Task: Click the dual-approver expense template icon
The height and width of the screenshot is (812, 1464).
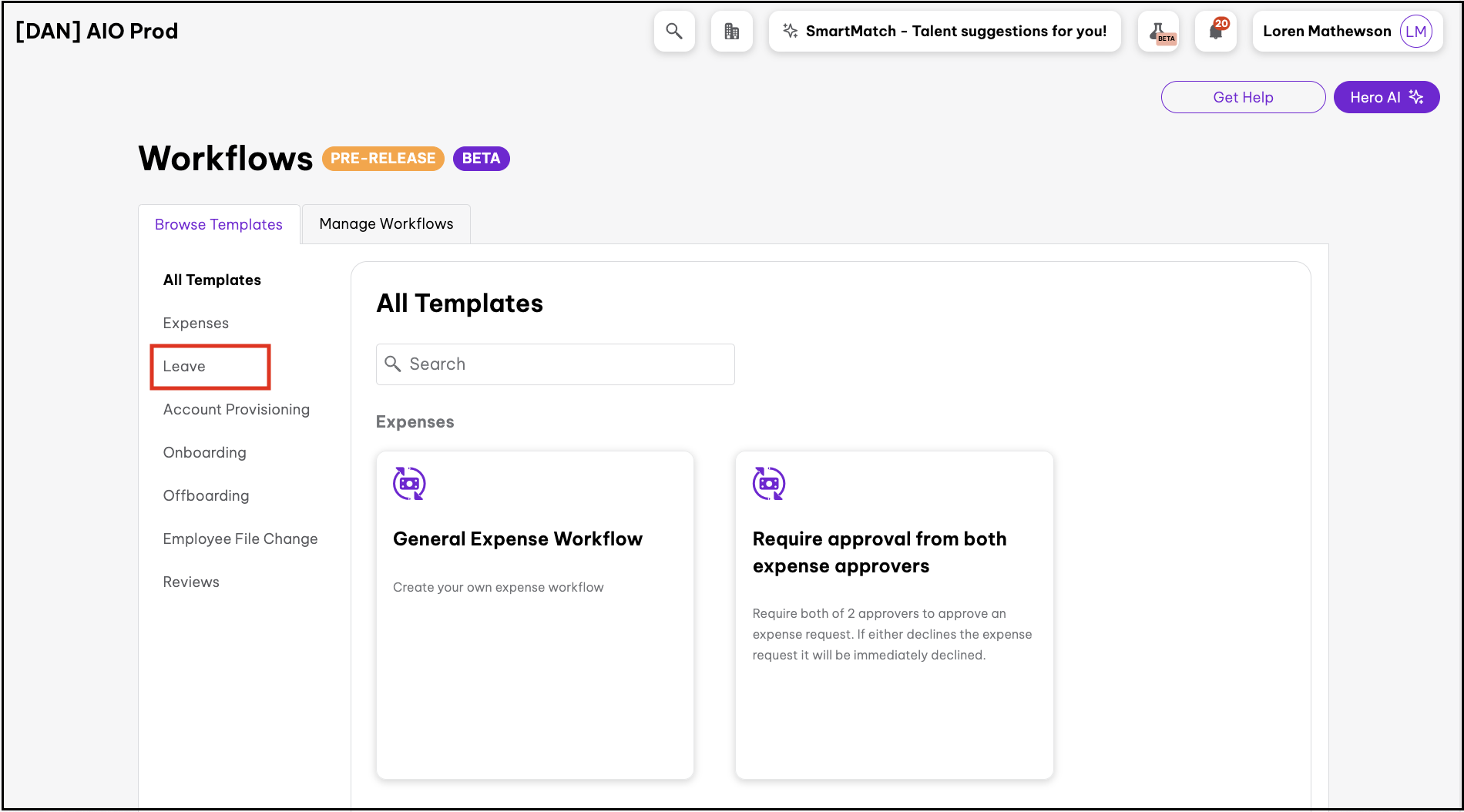Action: coord(769,484)
